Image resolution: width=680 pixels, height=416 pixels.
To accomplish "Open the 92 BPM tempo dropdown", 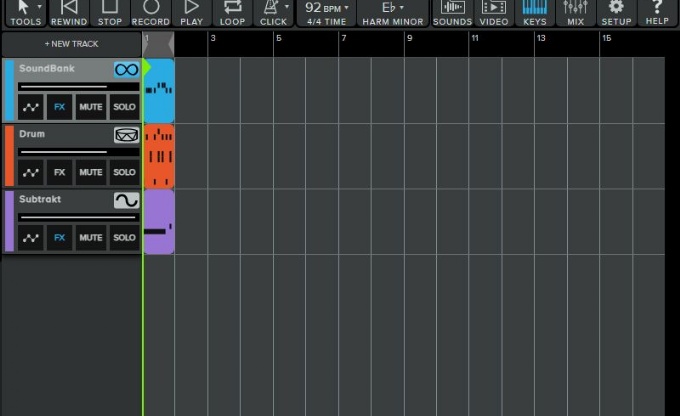I will coord(327,12).
